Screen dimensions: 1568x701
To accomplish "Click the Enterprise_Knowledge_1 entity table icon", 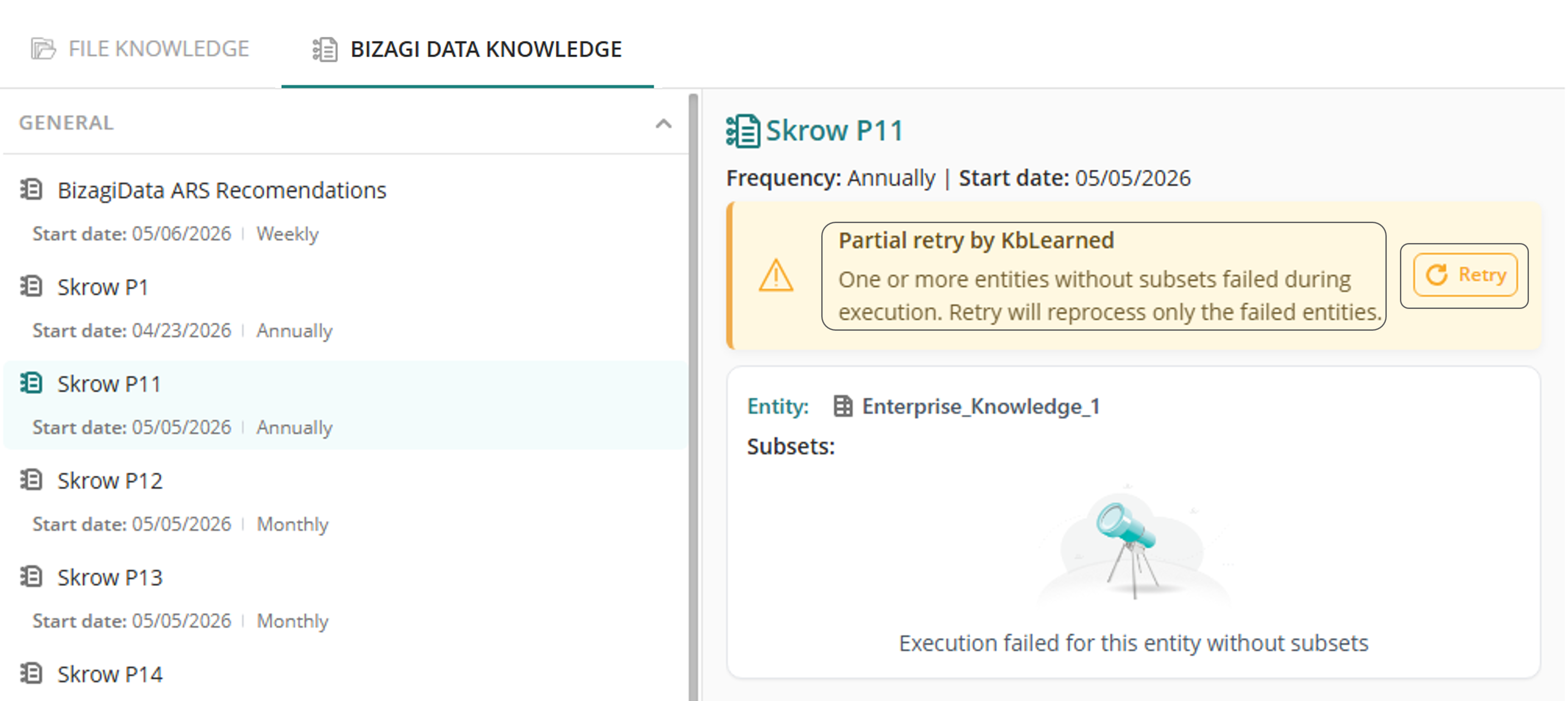I will click(843, 406).
